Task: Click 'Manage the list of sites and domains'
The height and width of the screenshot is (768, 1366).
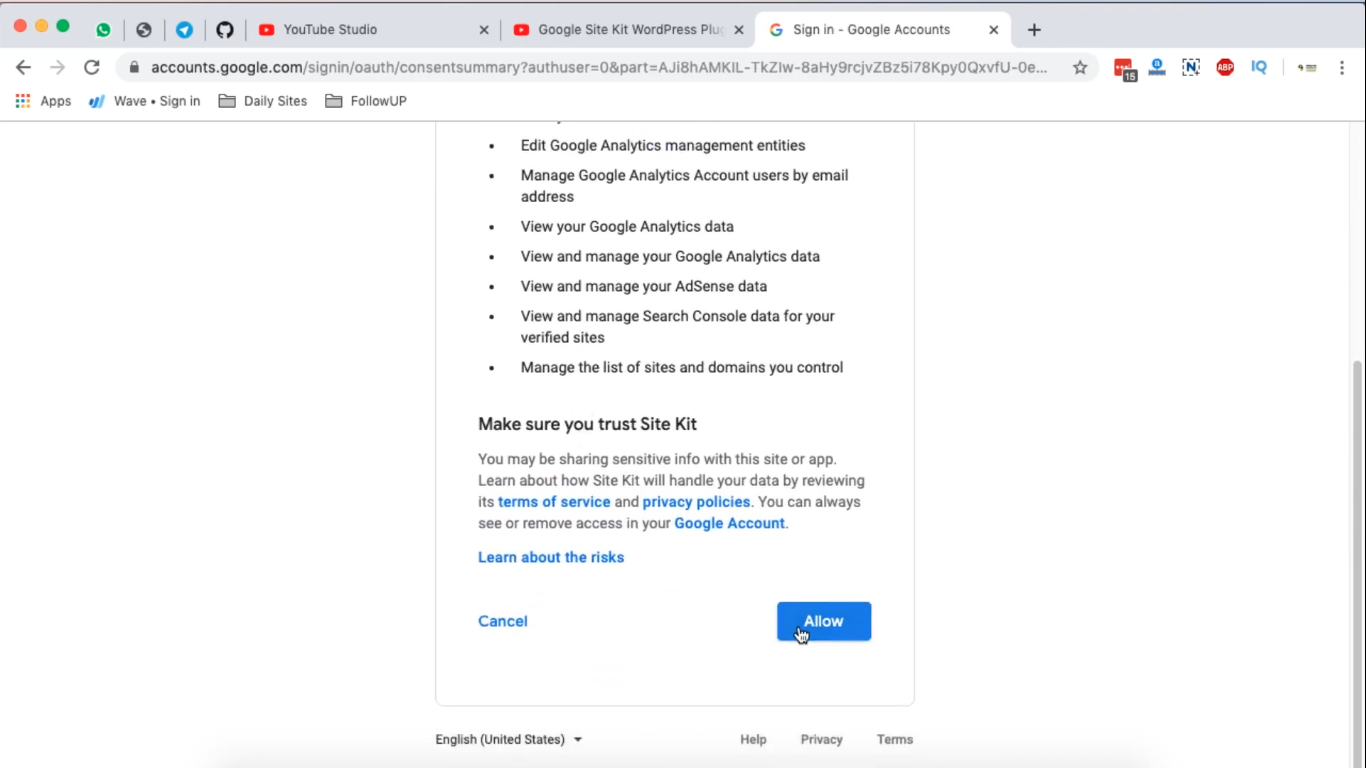Action: (x=682, y=367)
